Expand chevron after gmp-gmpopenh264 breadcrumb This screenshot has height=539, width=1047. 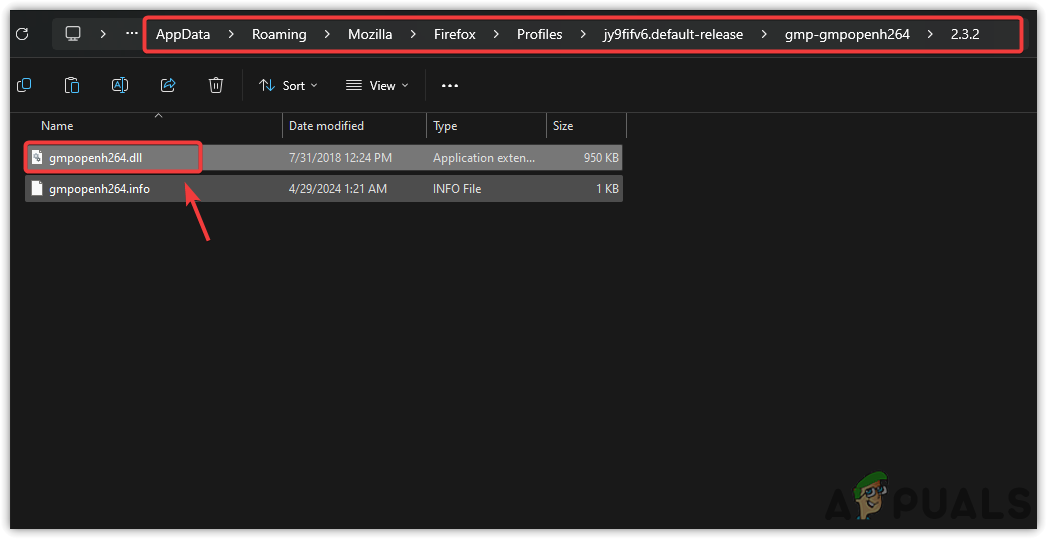click(x=930, y=34)
